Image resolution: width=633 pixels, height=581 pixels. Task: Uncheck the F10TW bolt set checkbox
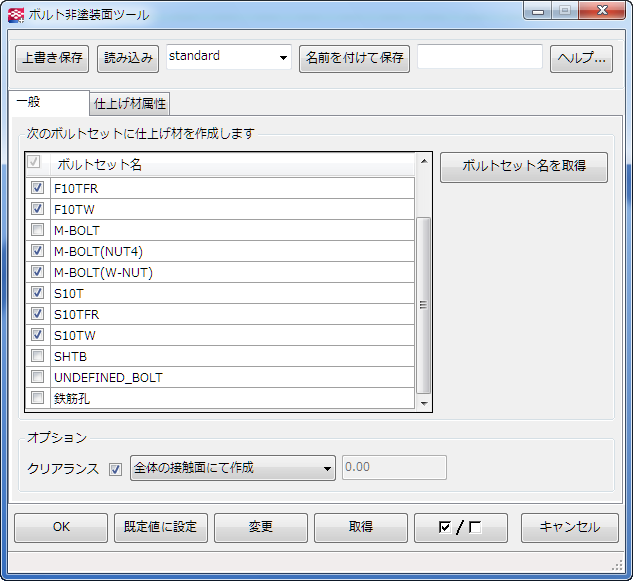pyautogui.click(x=38, y=209)
